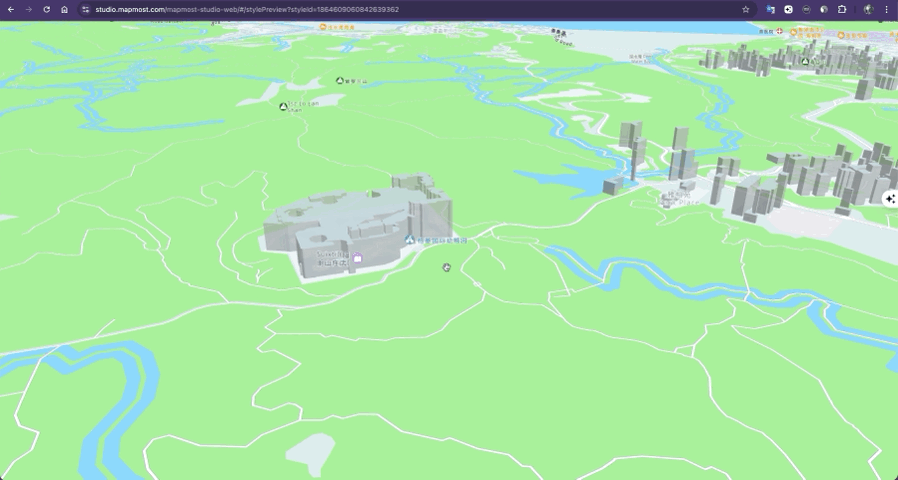Click the browser forward arrow
Image resolution: width=898 pixels, height=480 pixels.
pos(29,10)
